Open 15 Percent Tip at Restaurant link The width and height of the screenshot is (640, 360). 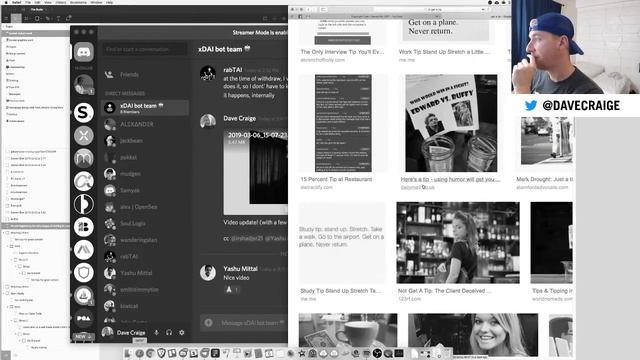coord(336,179)
